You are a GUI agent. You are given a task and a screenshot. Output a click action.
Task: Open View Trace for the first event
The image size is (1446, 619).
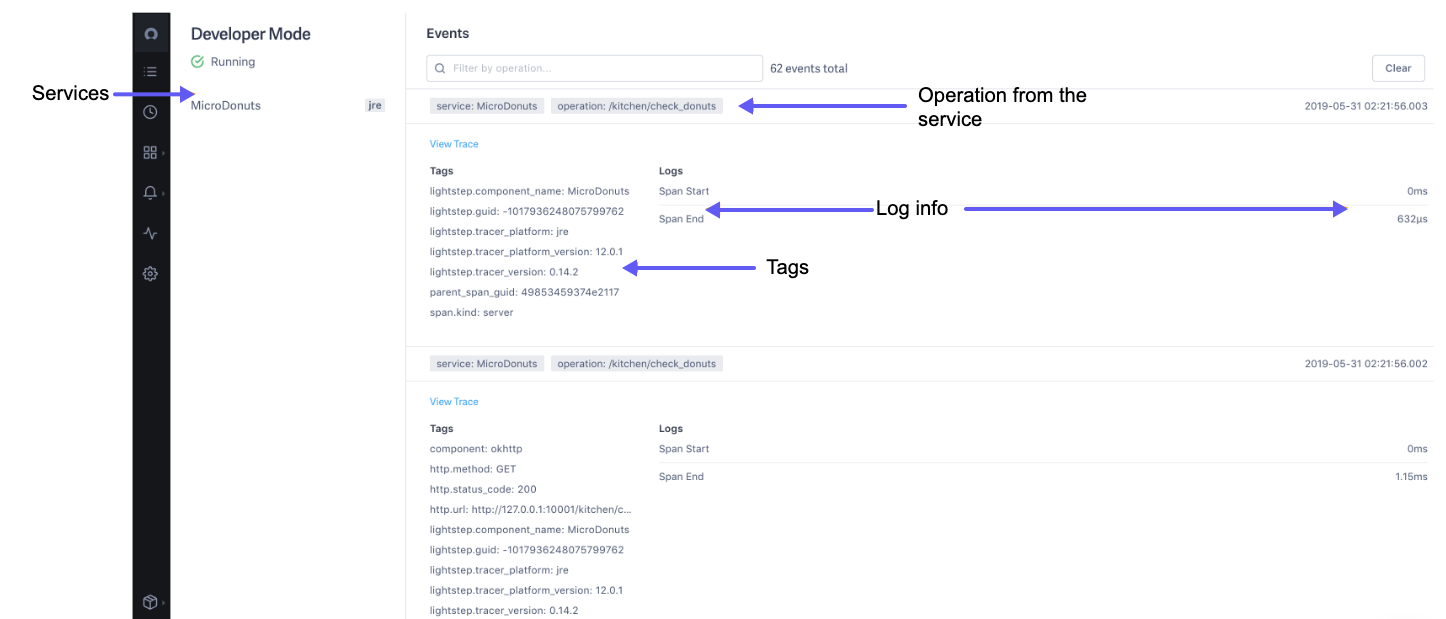454,144
